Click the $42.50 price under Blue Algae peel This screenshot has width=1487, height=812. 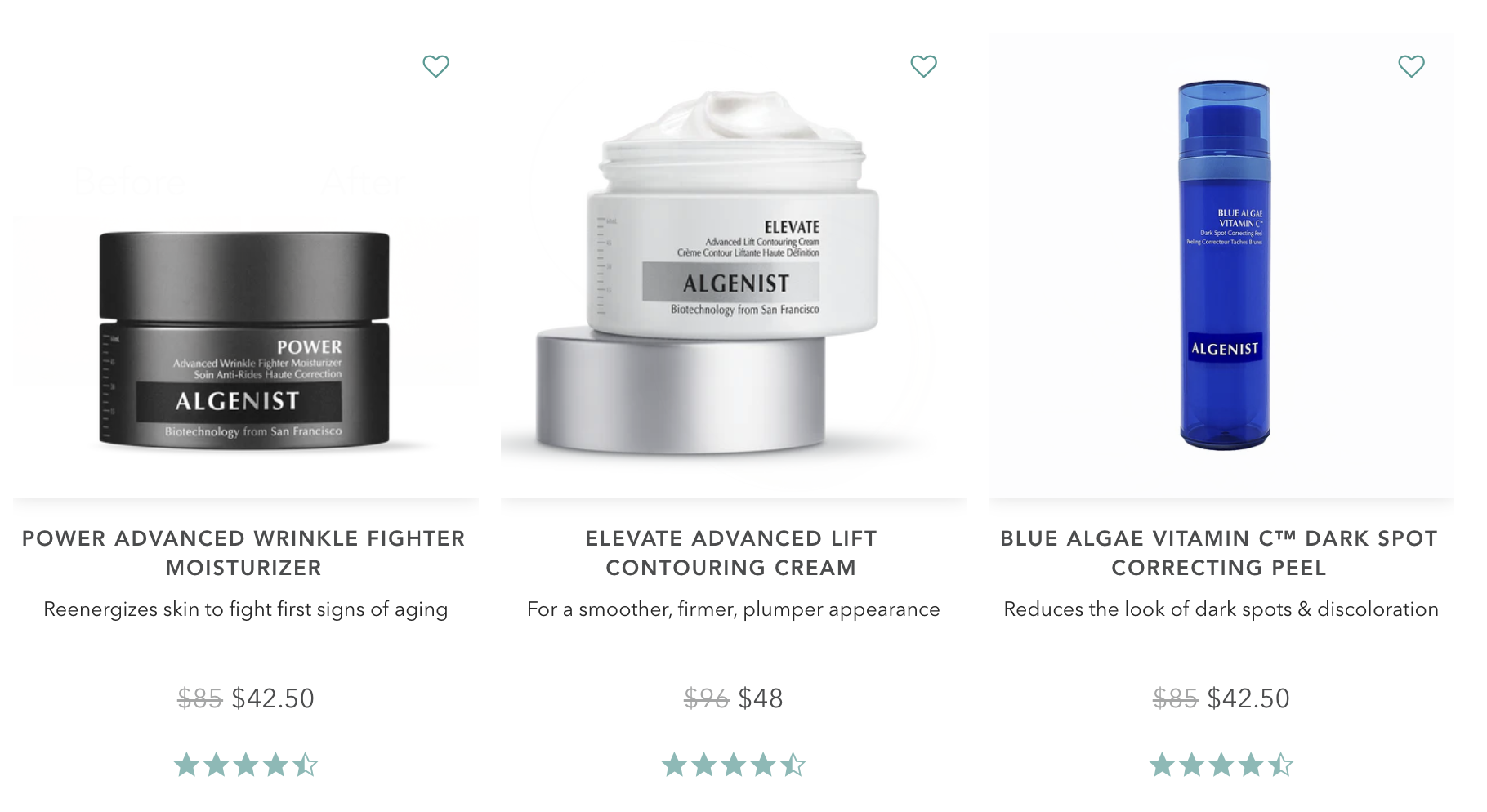[1248, 698]
